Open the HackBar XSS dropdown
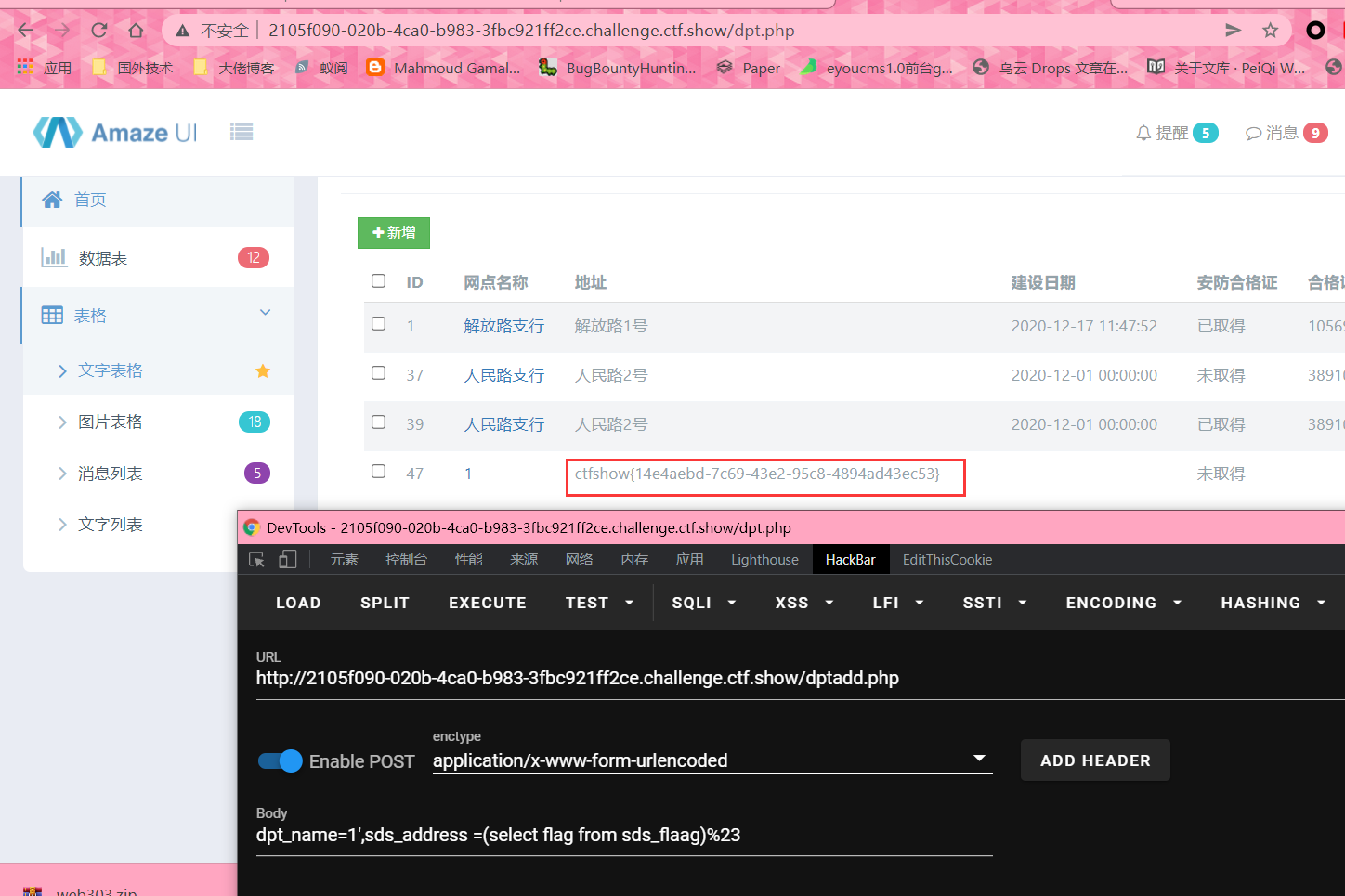The image size is (1345, 896). click(x=804, y=603)
